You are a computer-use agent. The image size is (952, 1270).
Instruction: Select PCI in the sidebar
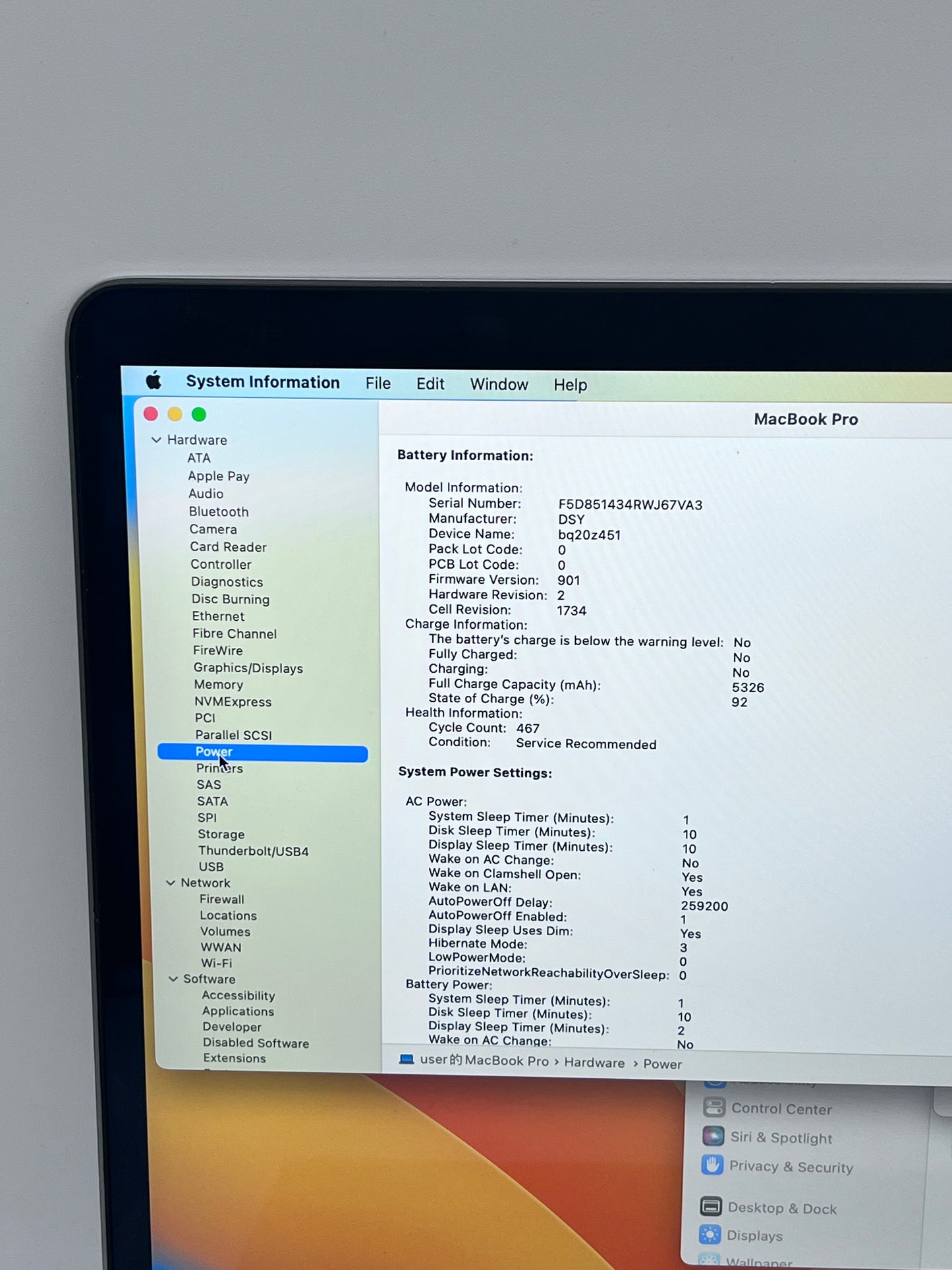[205, 718]
